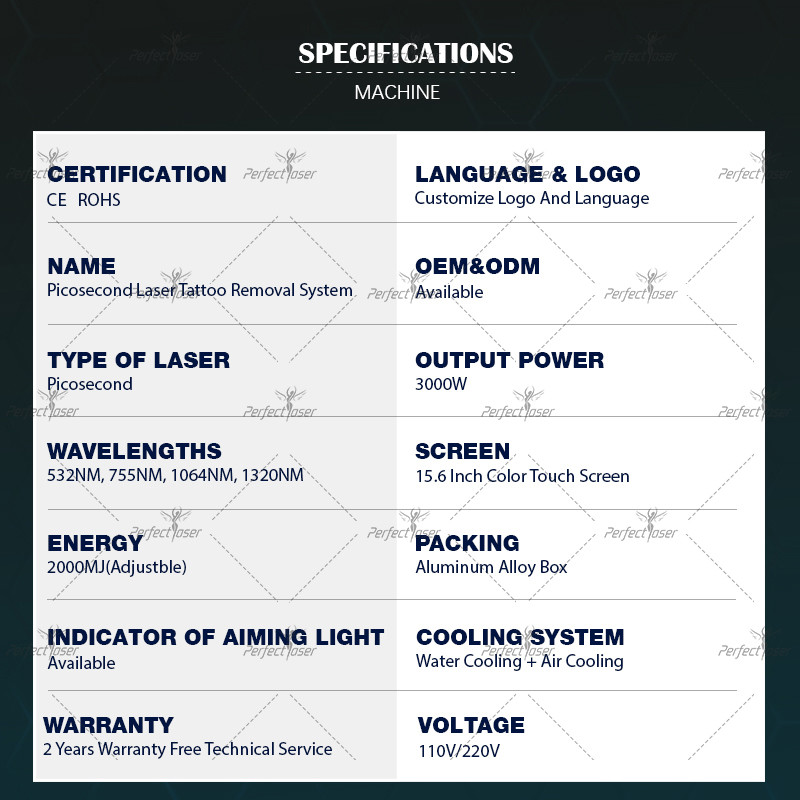This screenshot has width=800, height=800.
Task: Select the CERTIFICATION heading
Action: pyautogui.click(x=137, y=174)
